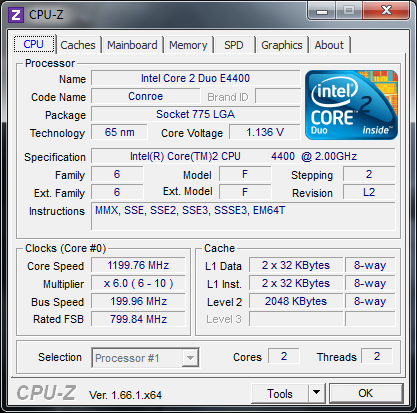Open the Mainboard tab
Image resolution: width=417 pixels, height=414 pixels.
(x=132, y=45)
